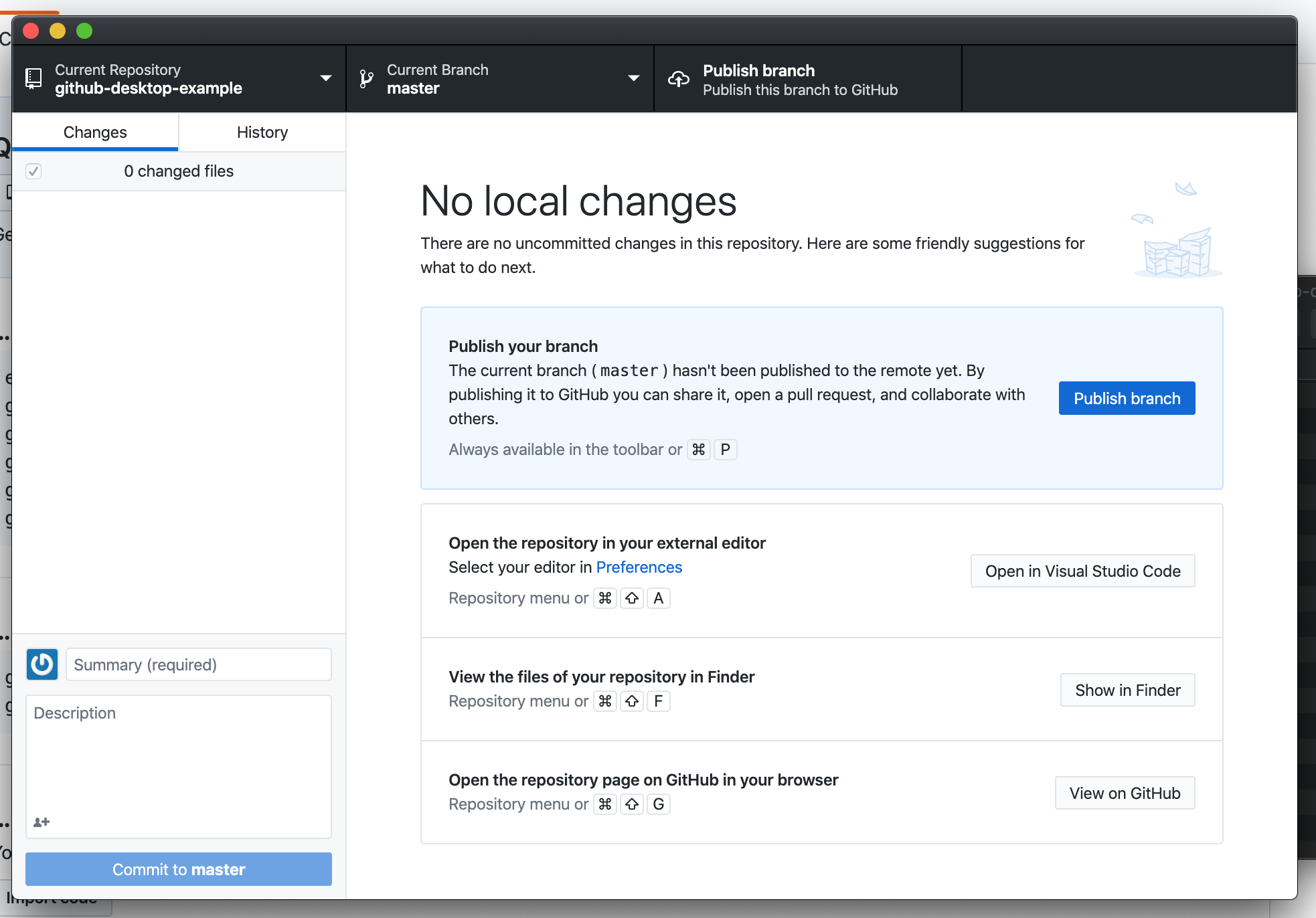Click the G shortcut key badge

[x=659, y=804]
